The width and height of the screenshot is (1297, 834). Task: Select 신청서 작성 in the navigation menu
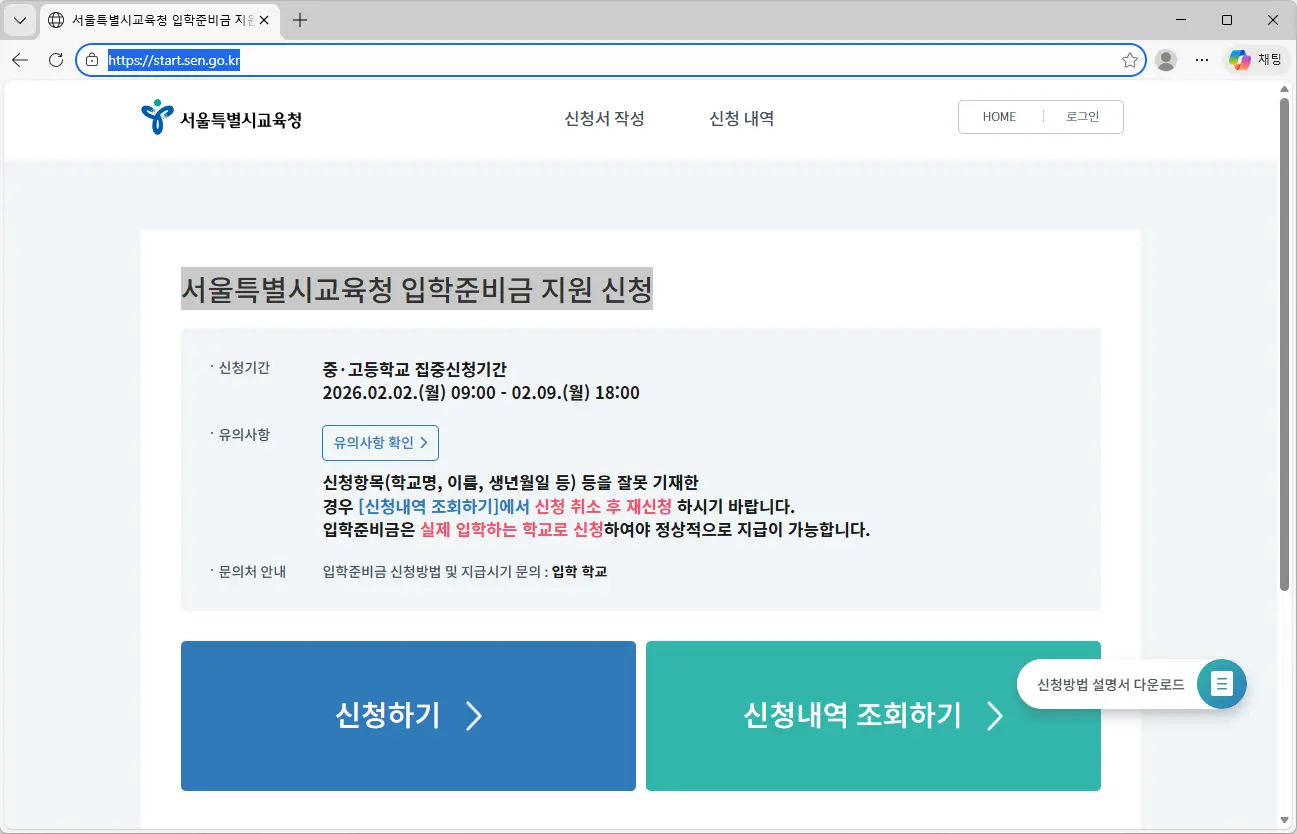pos(603,118)
